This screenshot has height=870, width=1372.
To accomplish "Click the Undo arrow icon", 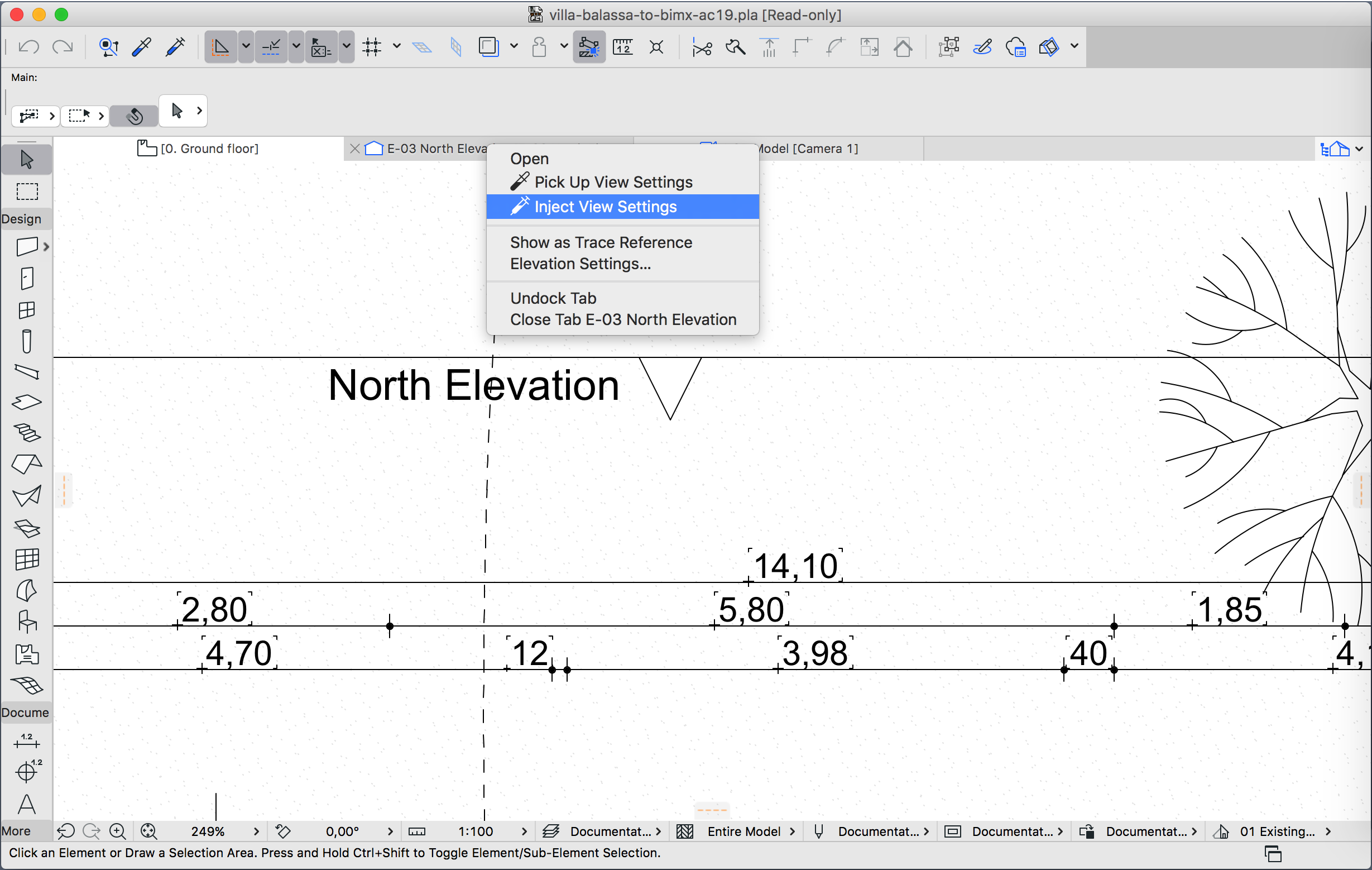I will (28, 47).
